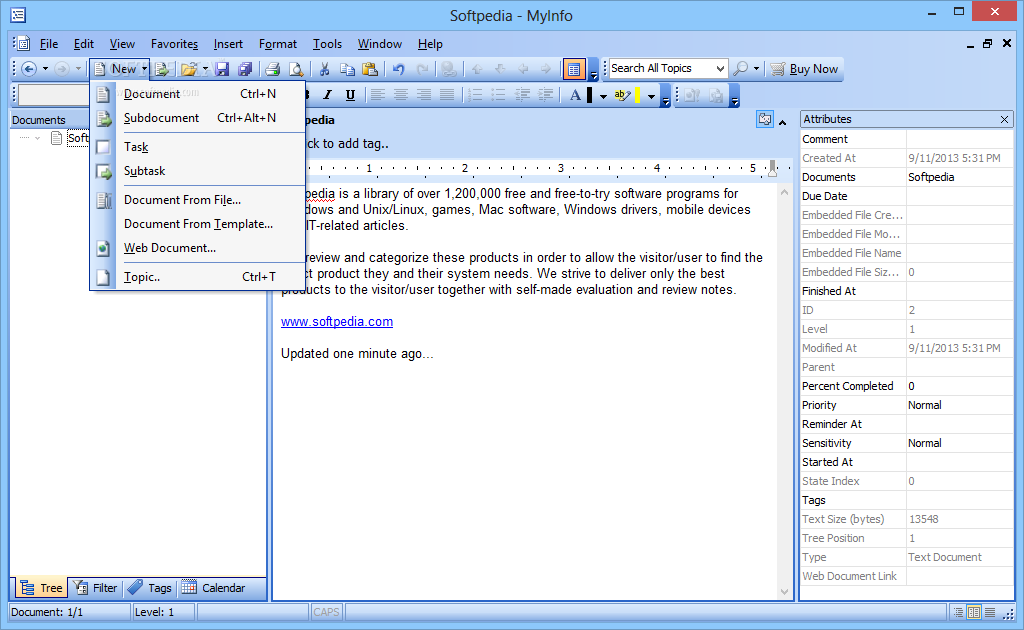The width and height of the screenshot is (1024, 630).
Task: Switch to the Tags tab
Action: tap(150, 588)
